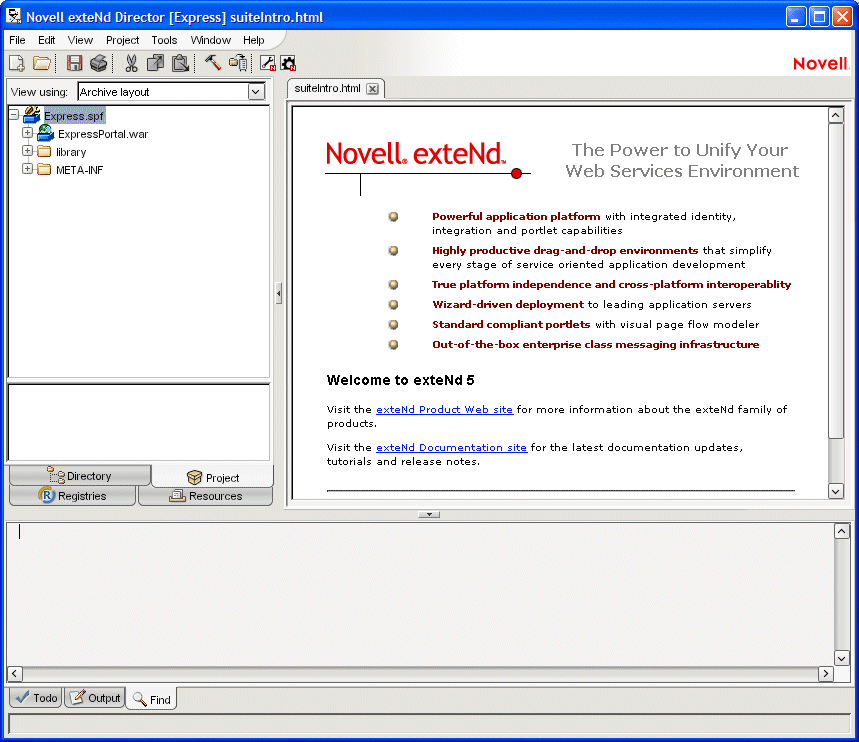Image resolution: width=859 pixels, height=742 pixels.
Task: Click the Print toolbar icon
Action: click(x=99, y=63)
